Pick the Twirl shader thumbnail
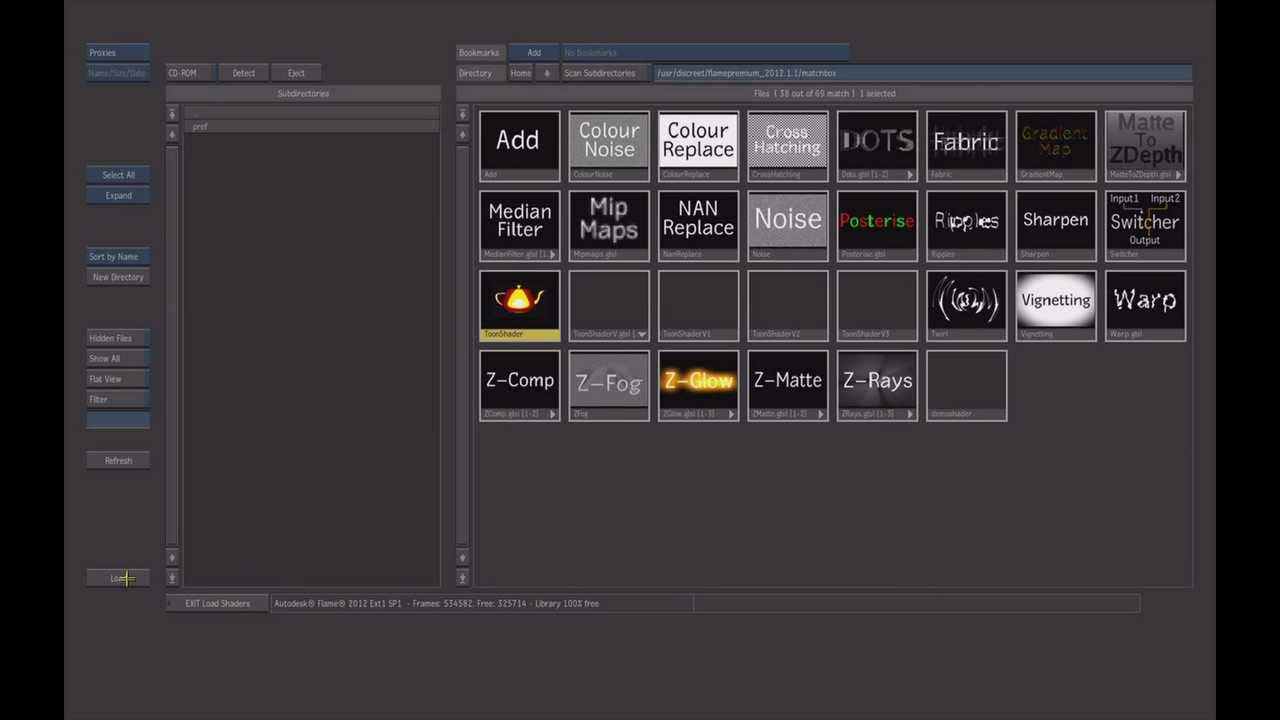 point(966,306)
